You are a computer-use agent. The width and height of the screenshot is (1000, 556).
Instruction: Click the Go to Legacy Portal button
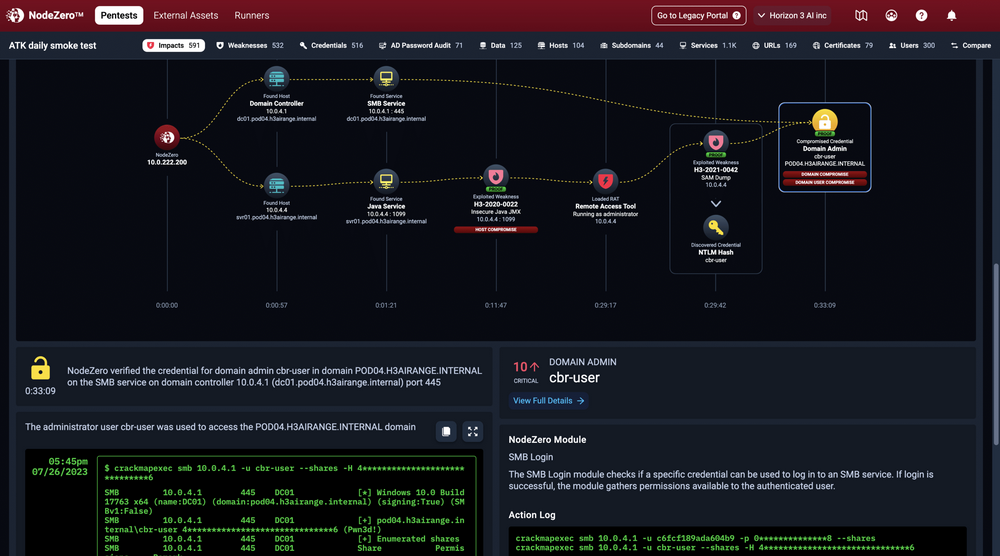point(699,16)
